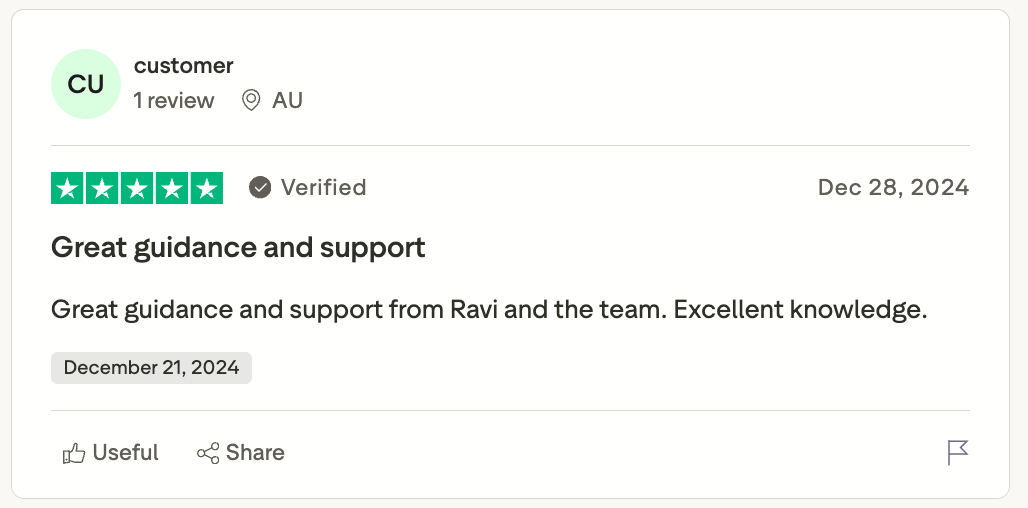Screen dimensions: 1028x508
Task: Click the "1 review" count text
Action: pos(174,100)
